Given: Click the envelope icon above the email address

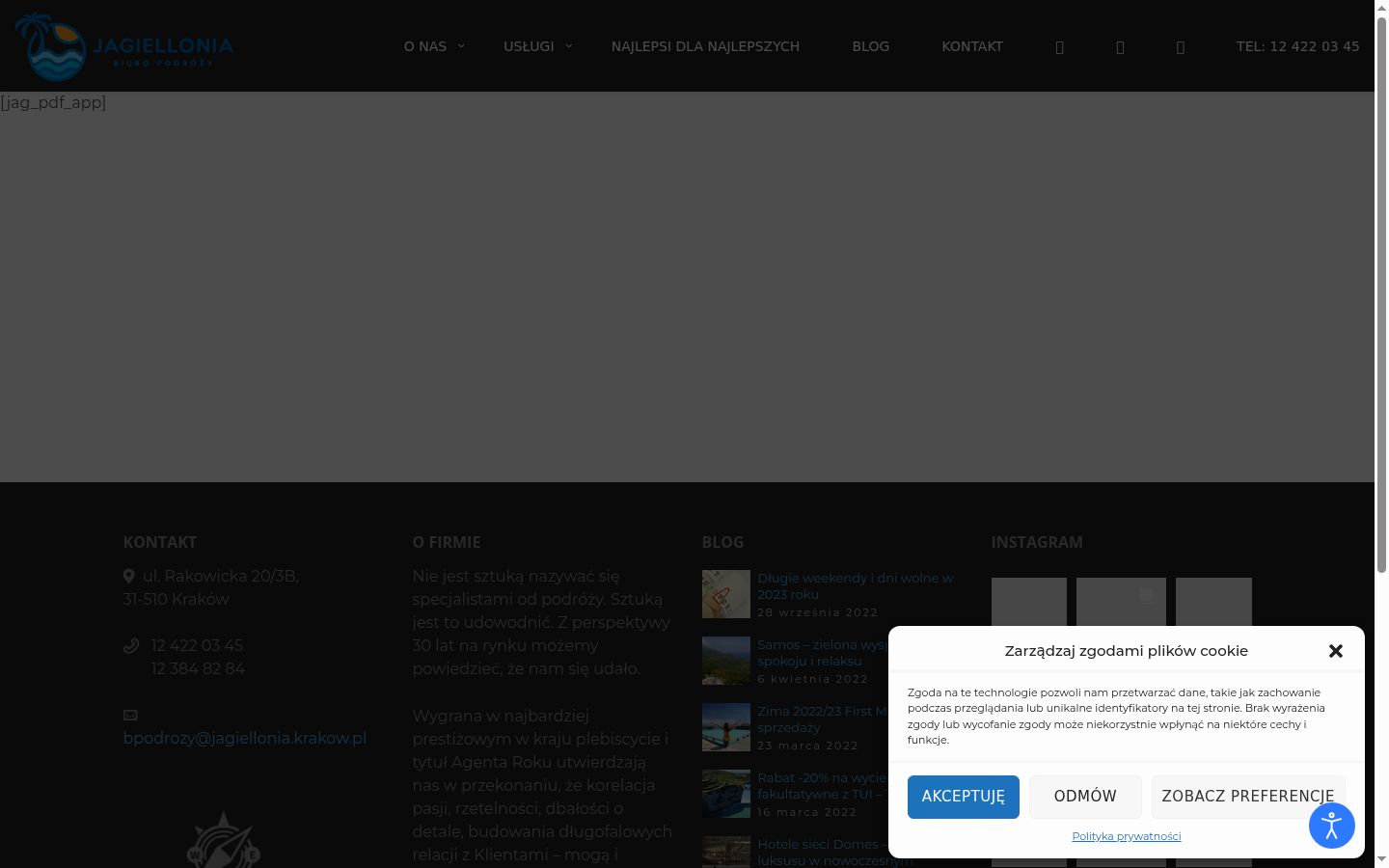Looking at the screenshot, I should pos(130,715).
